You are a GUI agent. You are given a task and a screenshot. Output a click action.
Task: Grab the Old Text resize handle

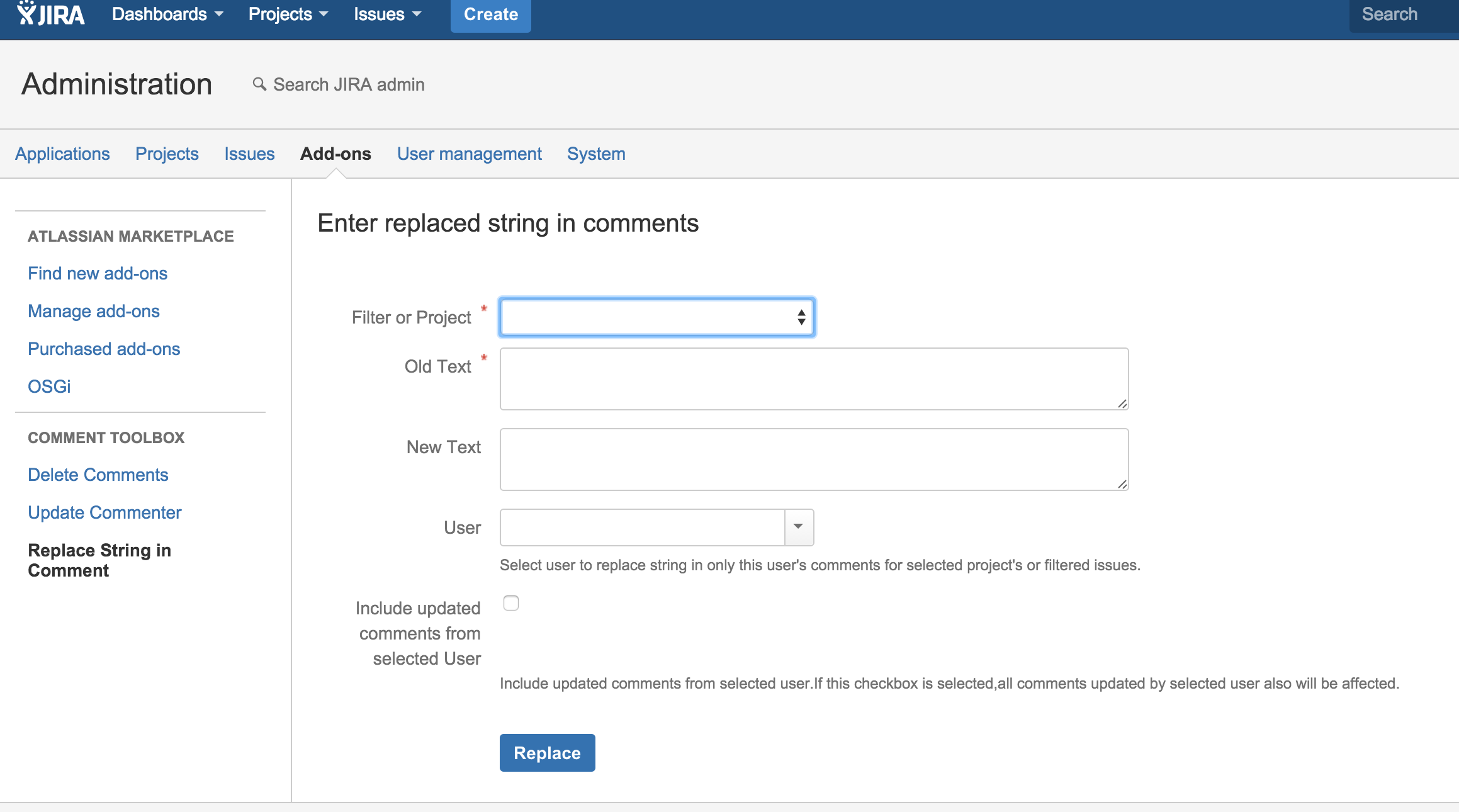tap(1122, 403)
